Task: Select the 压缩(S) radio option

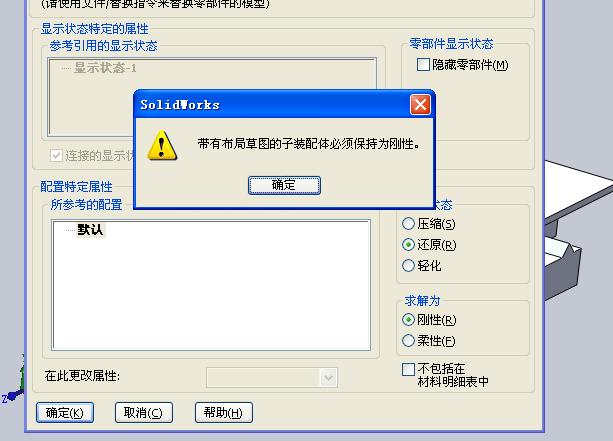Action: 408,224
